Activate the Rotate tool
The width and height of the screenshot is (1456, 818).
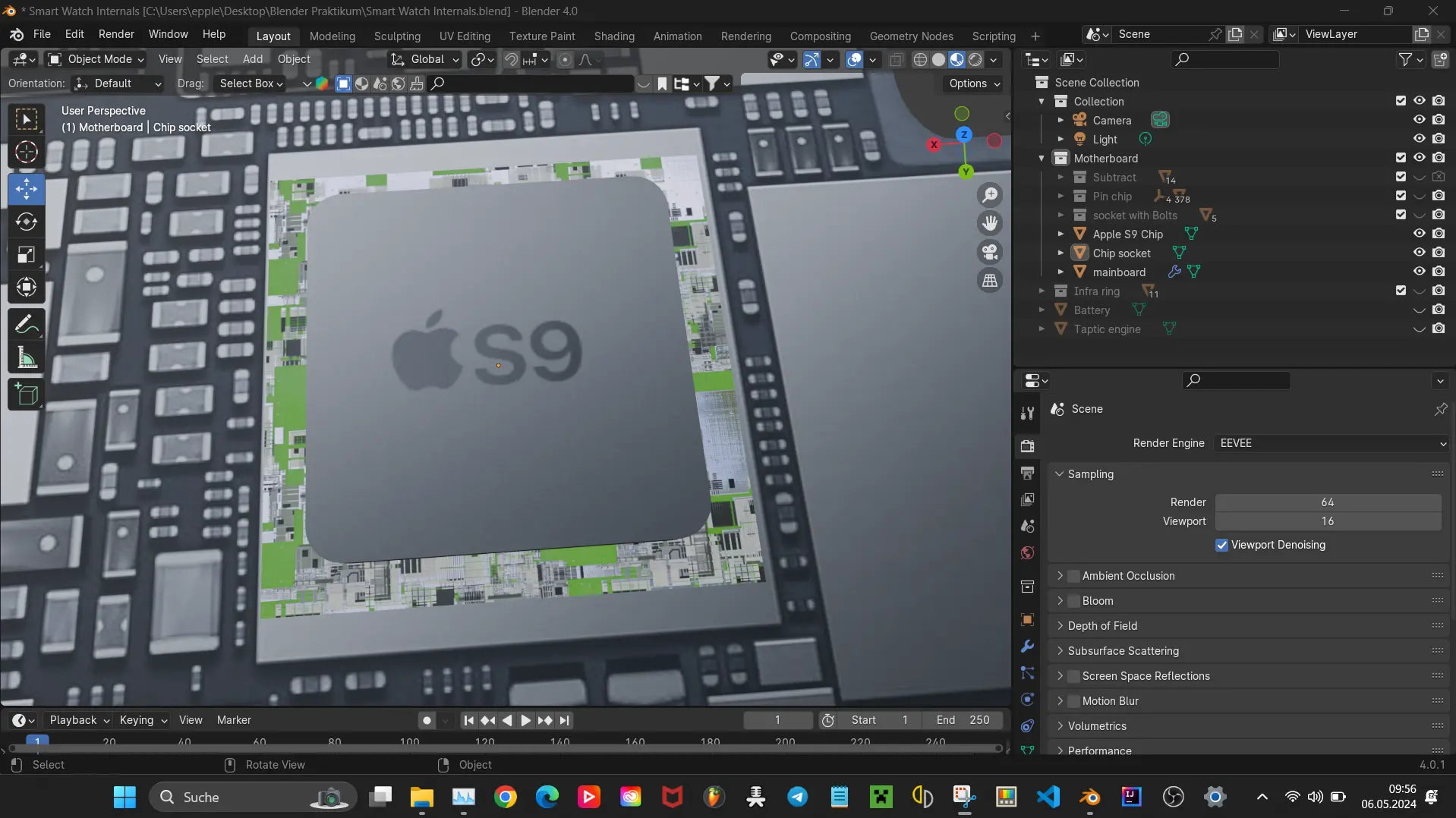point(27,222)
